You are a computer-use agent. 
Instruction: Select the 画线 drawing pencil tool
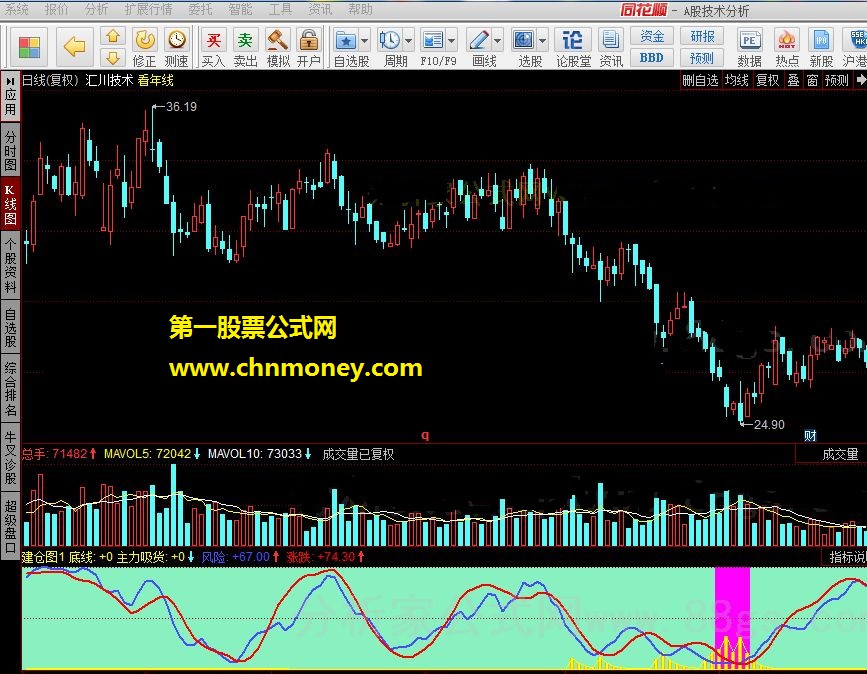(x=479, y=41)
